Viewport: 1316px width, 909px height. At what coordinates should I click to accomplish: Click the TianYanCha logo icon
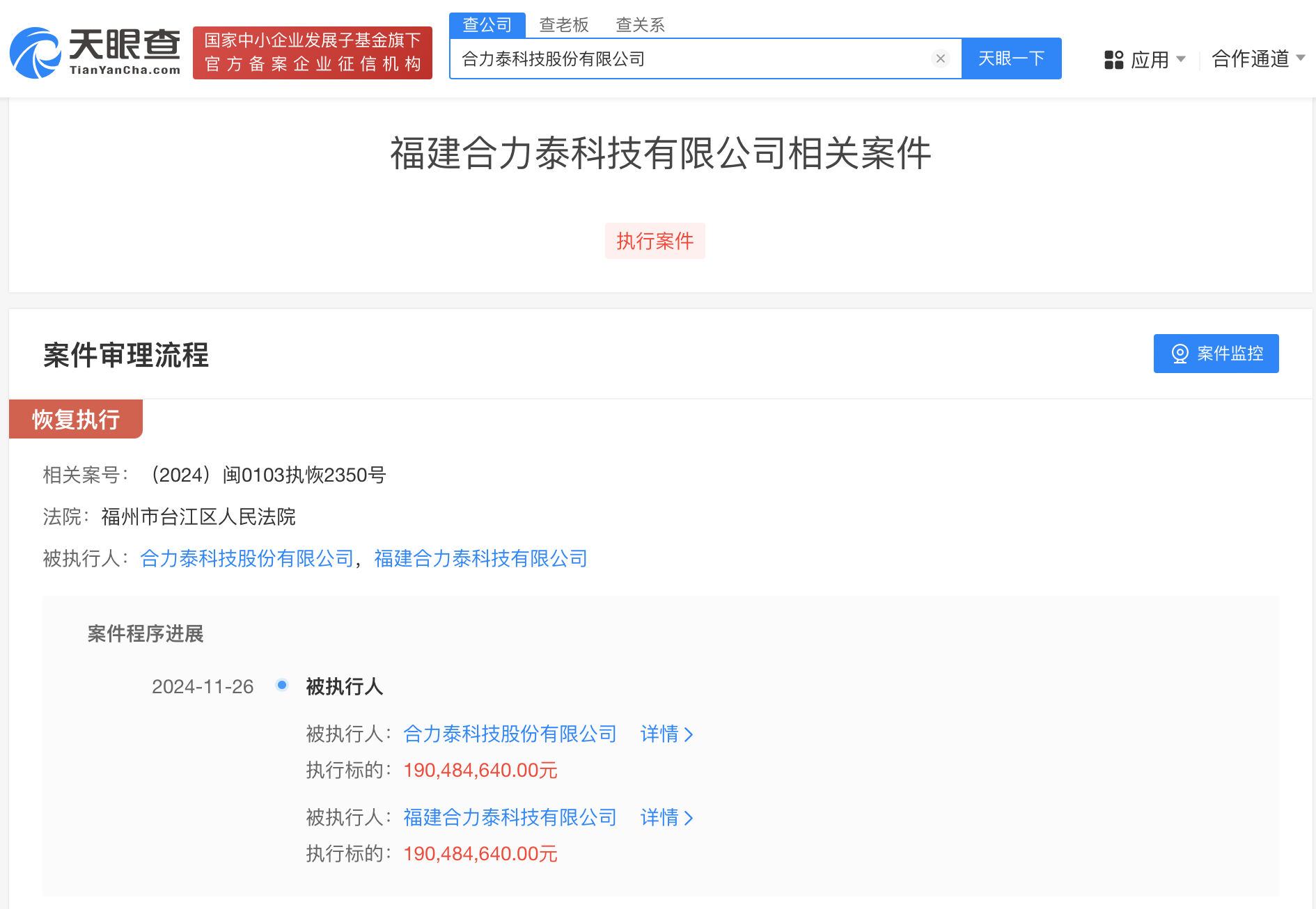point(35,53)
